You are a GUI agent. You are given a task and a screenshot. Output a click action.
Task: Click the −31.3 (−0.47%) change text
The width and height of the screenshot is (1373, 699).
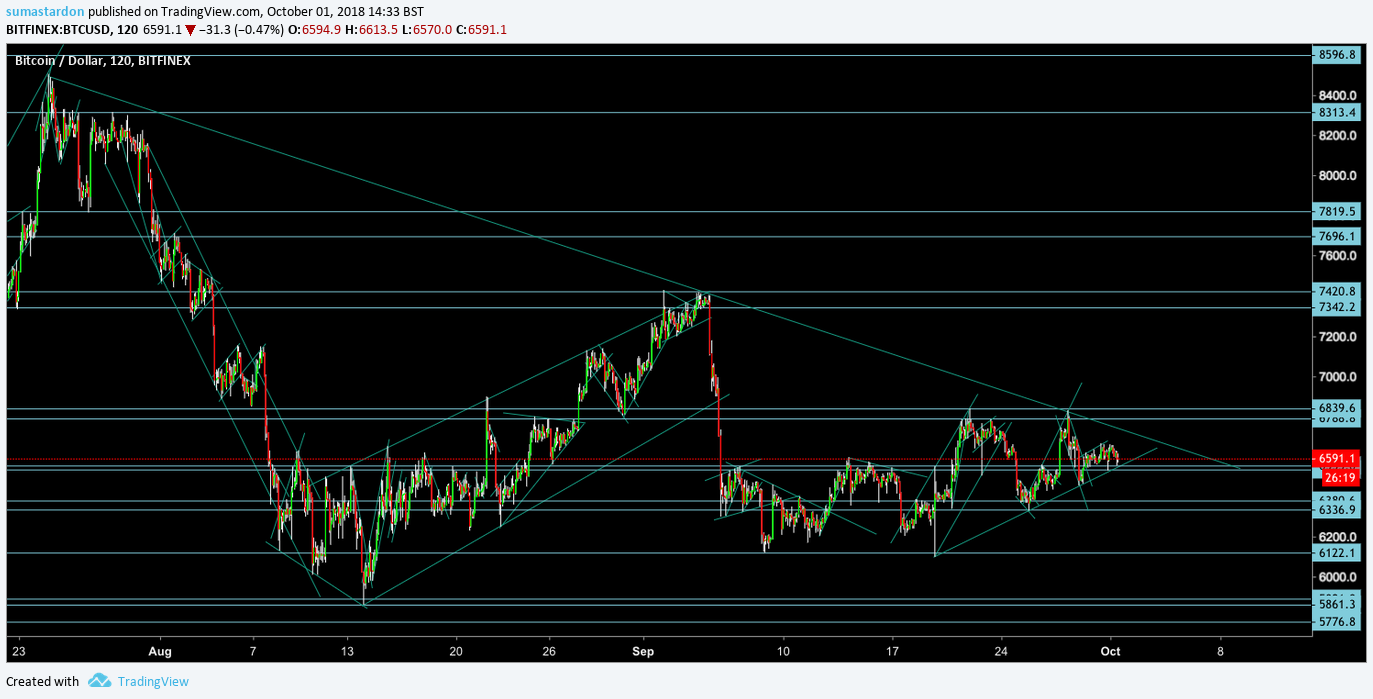[241, 30]
